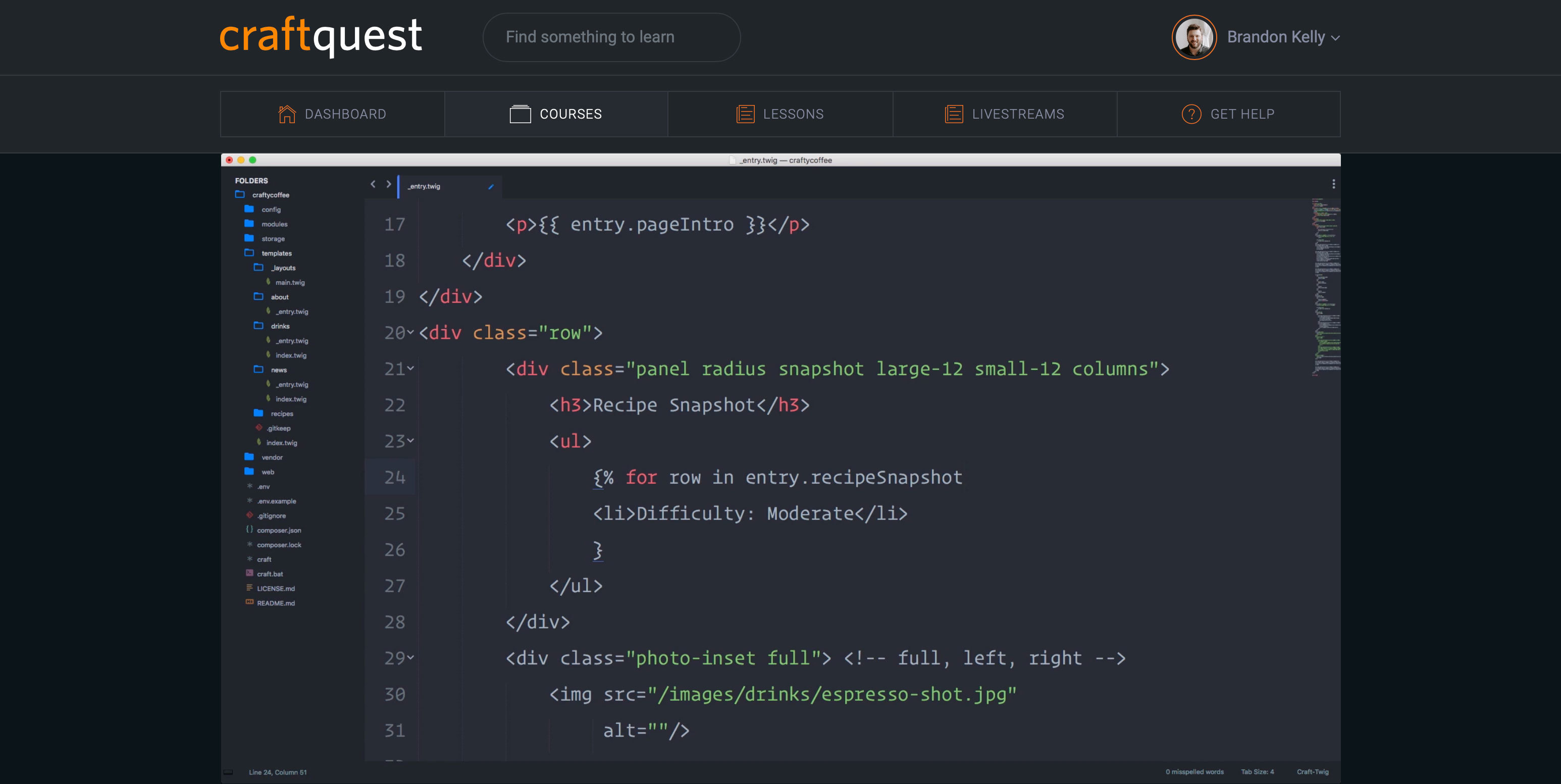
Task: Open composer.json in the sidebar
Action: pos(273,530)
